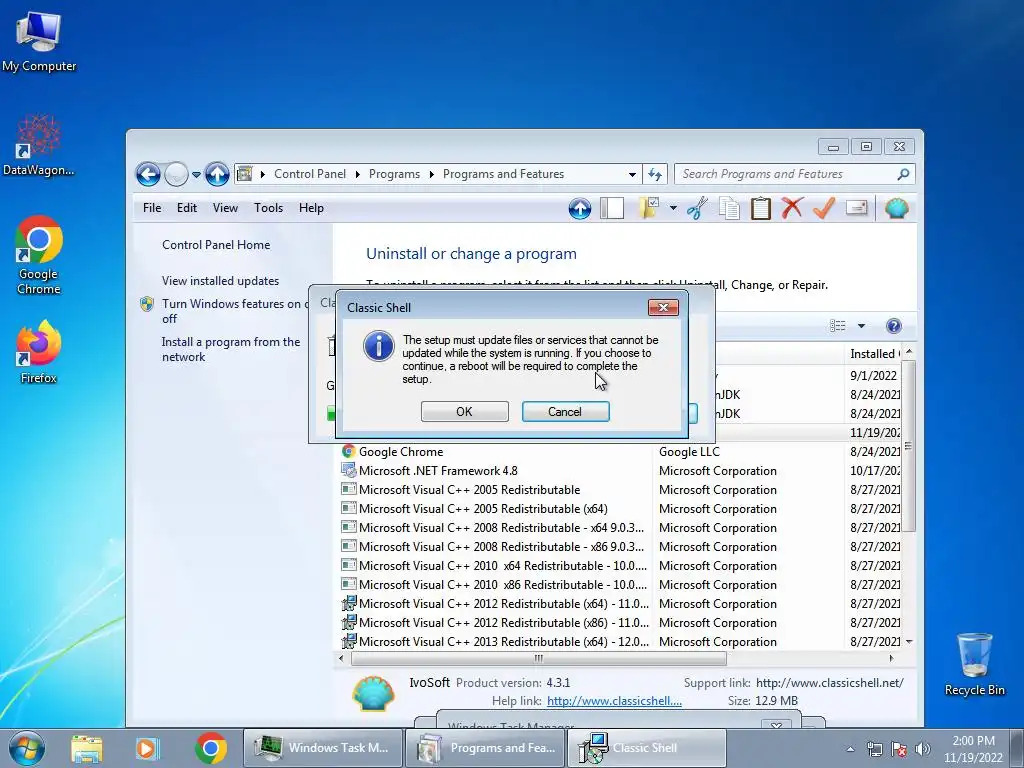1024x768 pixels.
Task: Switch to Windows Task Manager taskbar button
Action: (x=323, y=748)
